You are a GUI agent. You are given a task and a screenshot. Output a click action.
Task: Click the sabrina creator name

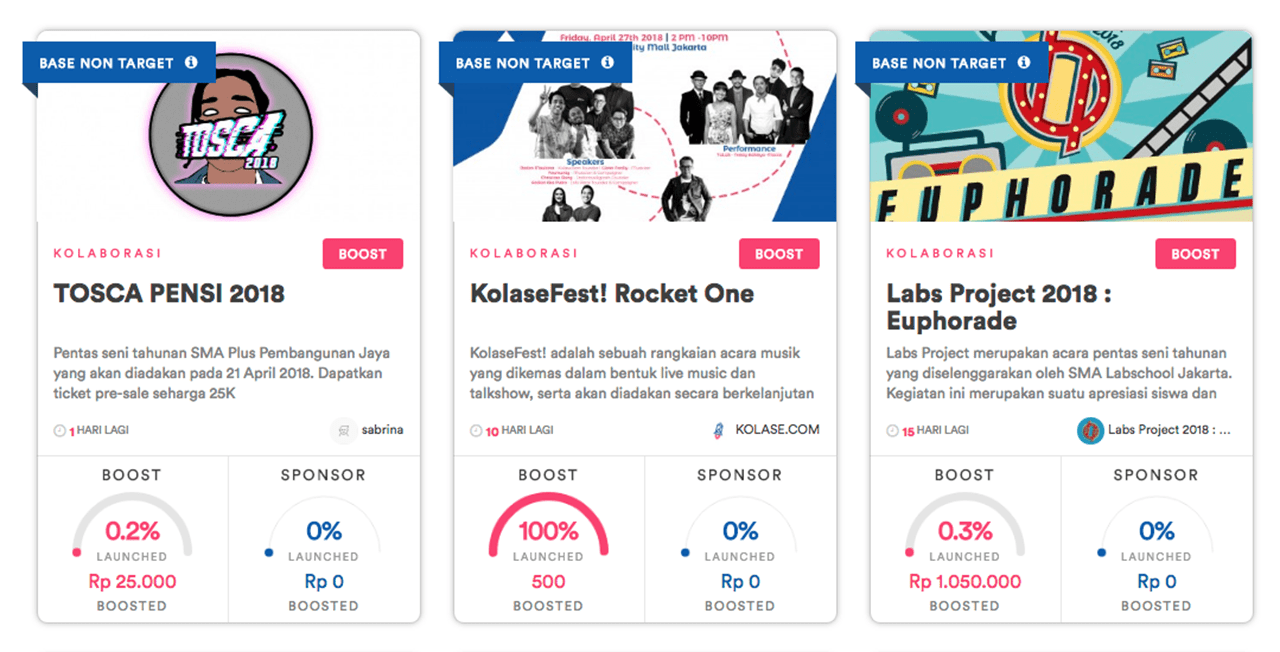pos(381,430)
